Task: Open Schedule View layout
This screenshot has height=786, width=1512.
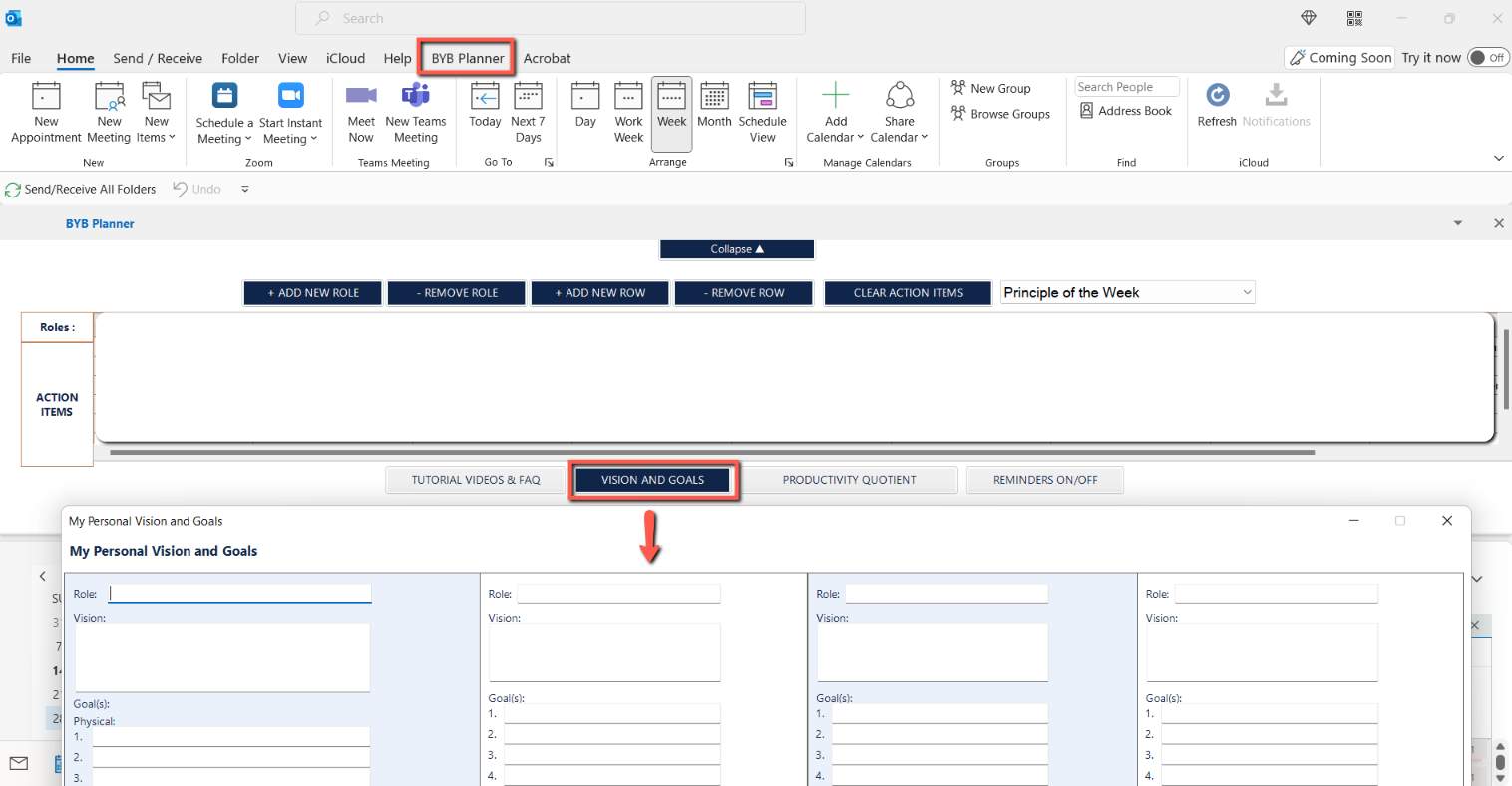Action: 762,113
